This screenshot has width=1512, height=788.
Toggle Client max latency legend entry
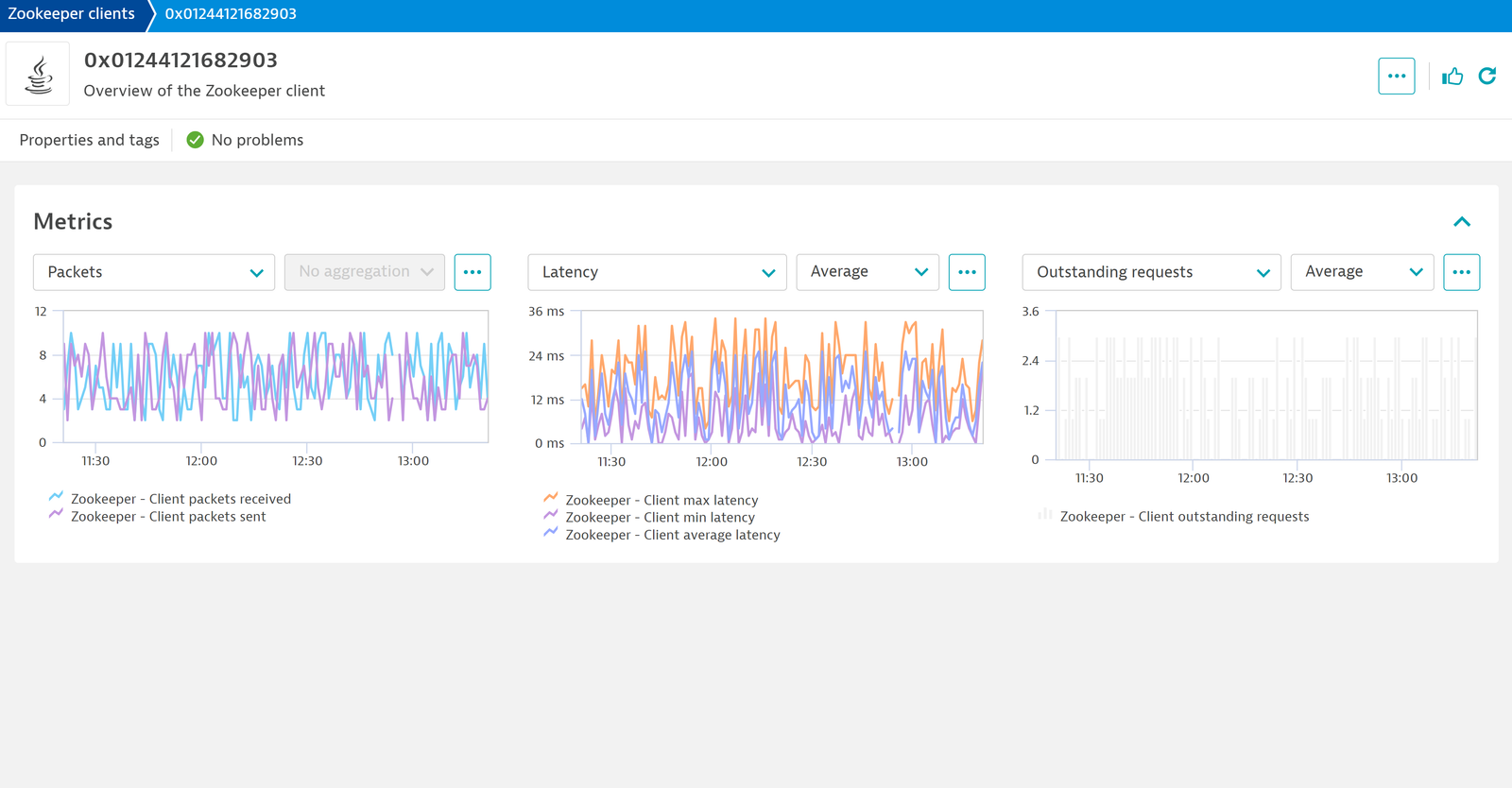(651, 500)
